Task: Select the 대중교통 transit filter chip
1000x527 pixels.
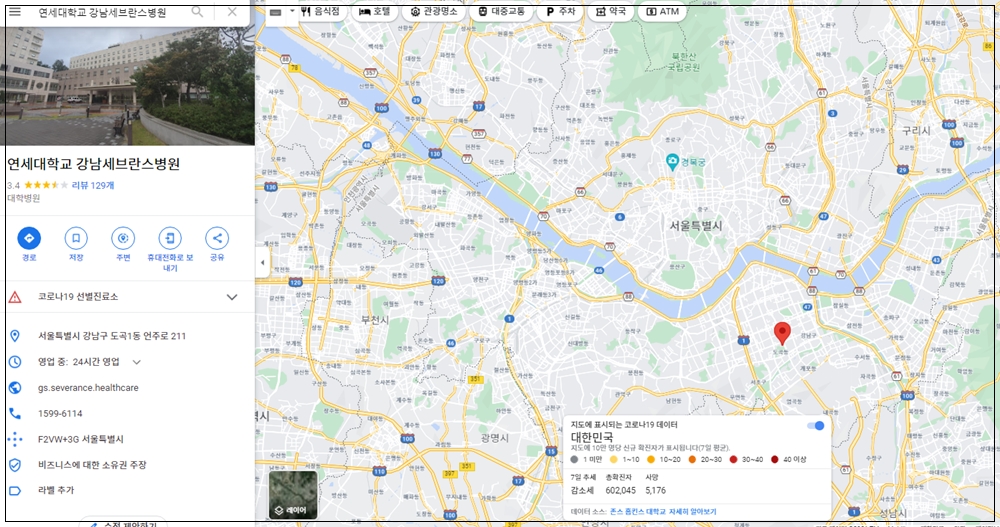Action: pos(501,11)
